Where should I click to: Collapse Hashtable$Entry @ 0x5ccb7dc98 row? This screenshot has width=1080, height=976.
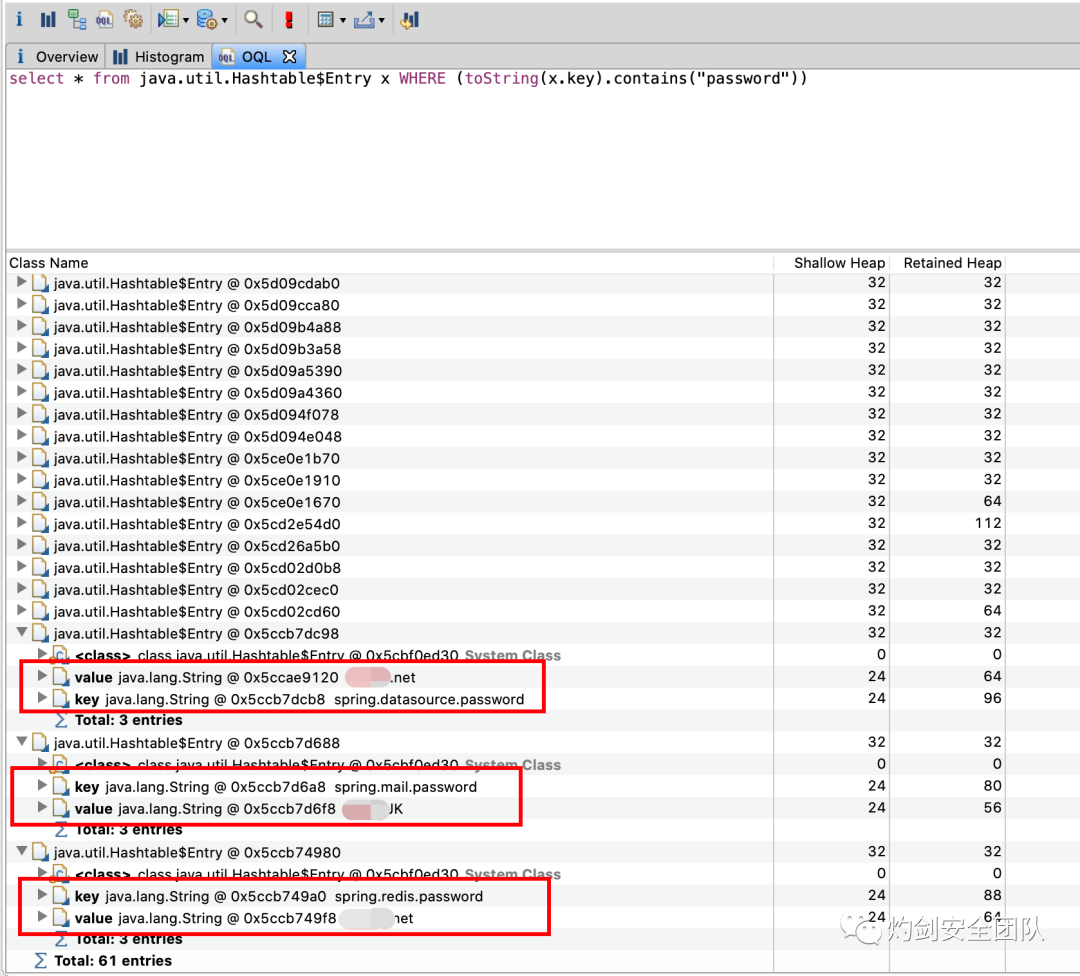point(21,632)
